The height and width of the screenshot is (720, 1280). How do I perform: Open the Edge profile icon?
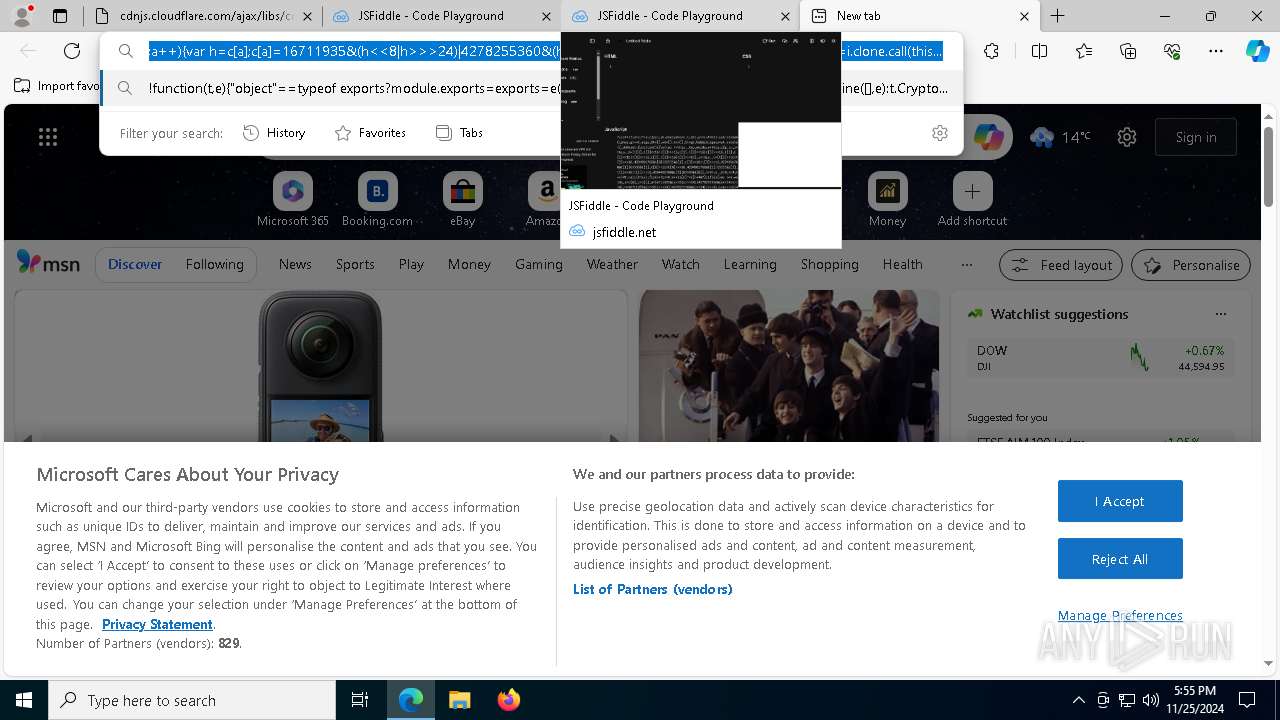(22, 15)
